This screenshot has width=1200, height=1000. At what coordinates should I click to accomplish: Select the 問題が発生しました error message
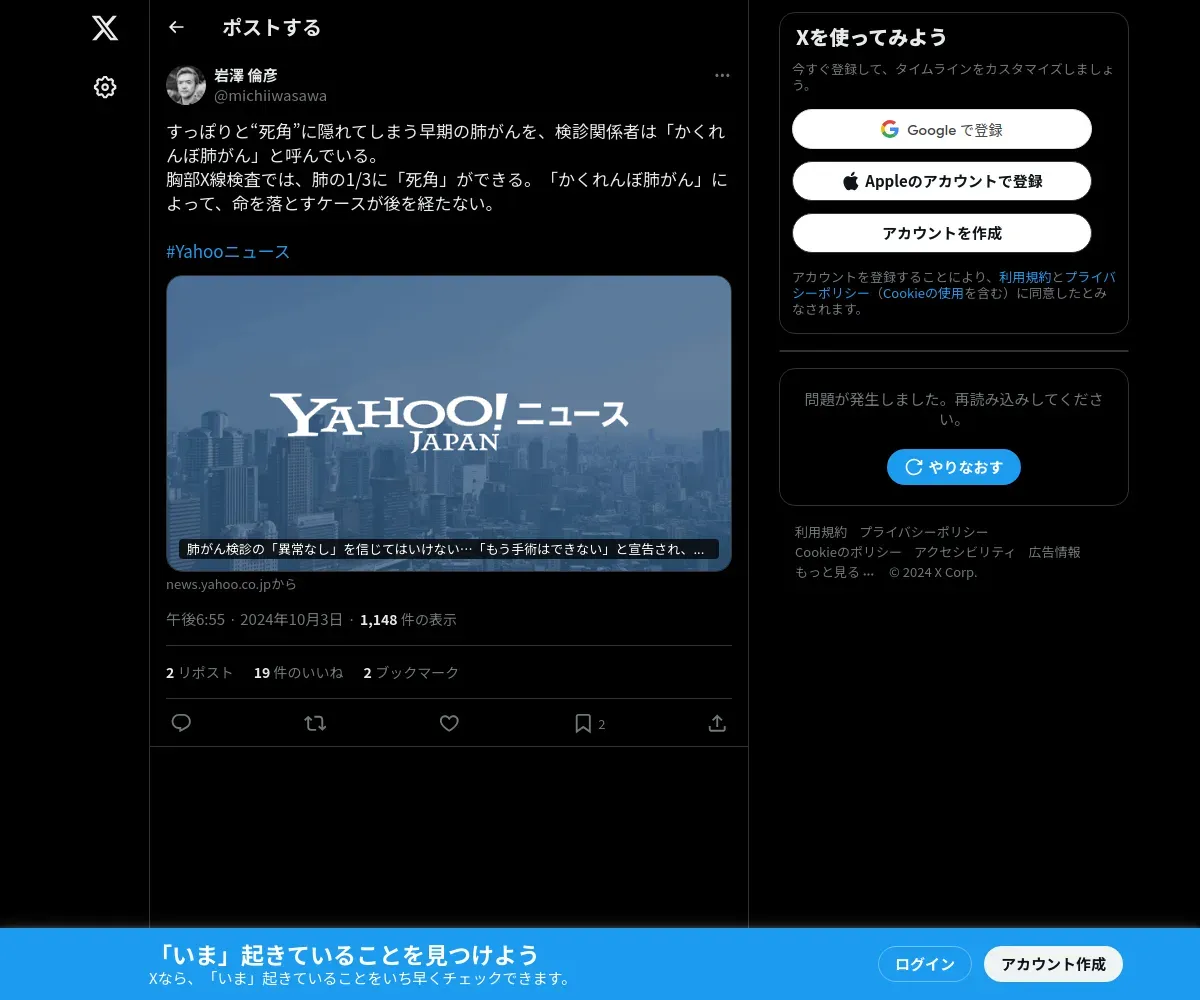coord(954,409)
